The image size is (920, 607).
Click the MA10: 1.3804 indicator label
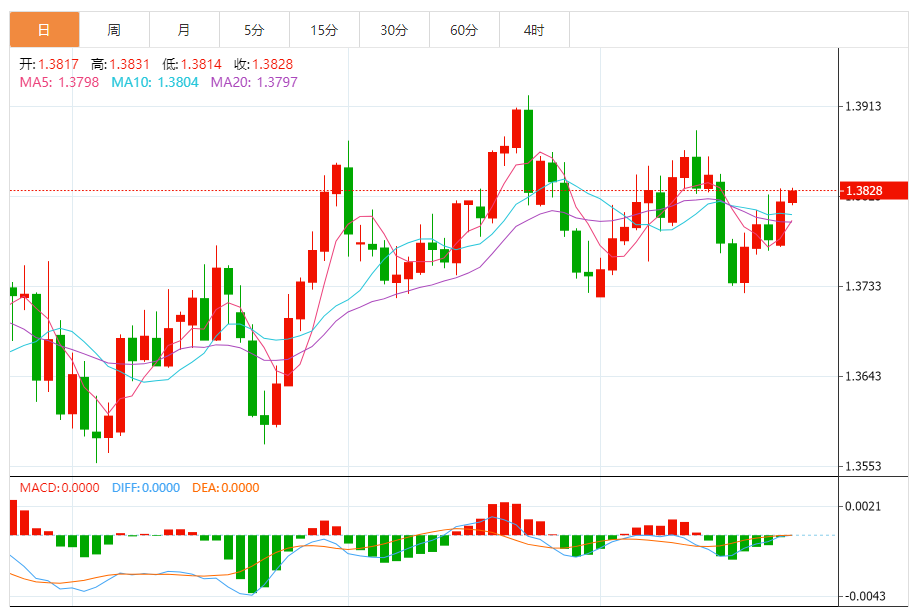click(155, 82)
